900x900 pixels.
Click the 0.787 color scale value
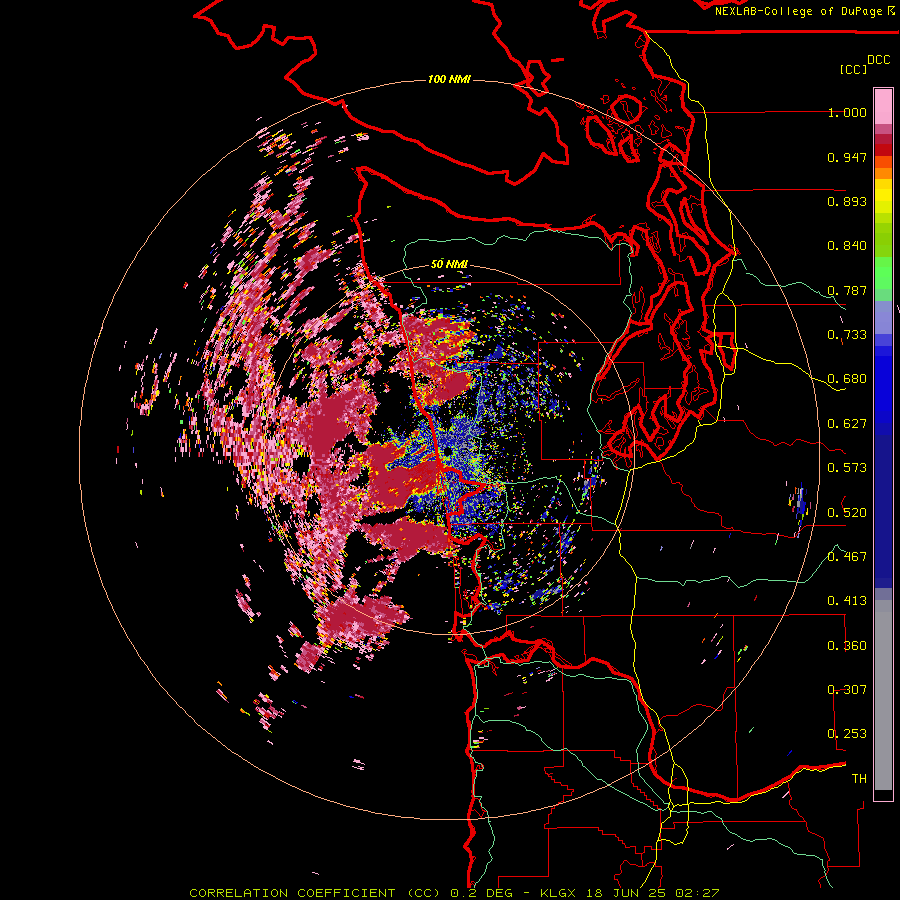tap(847, 290)
